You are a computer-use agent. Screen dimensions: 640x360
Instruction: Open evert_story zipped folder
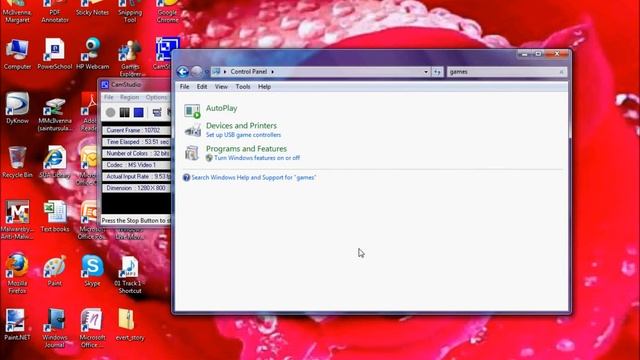click(x=130, y=325)
